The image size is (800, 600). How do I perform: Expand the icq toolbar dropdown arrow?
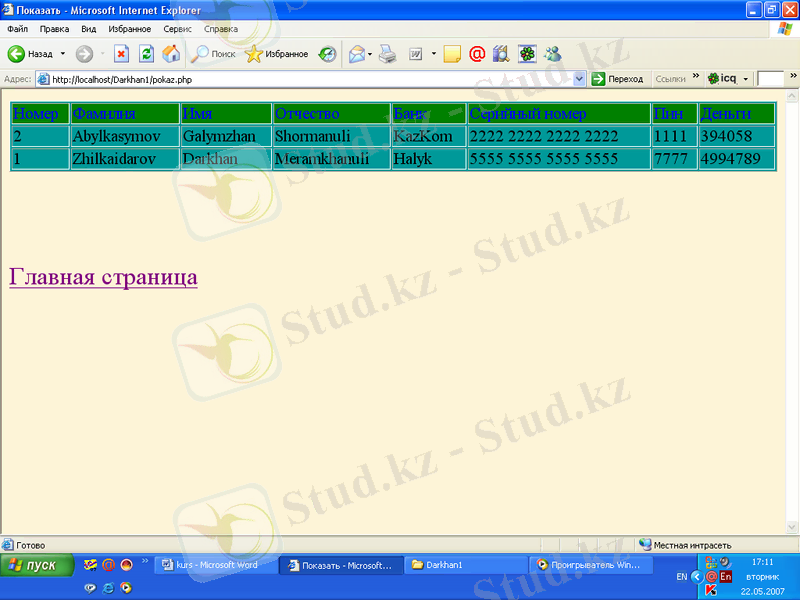point(745,79)
